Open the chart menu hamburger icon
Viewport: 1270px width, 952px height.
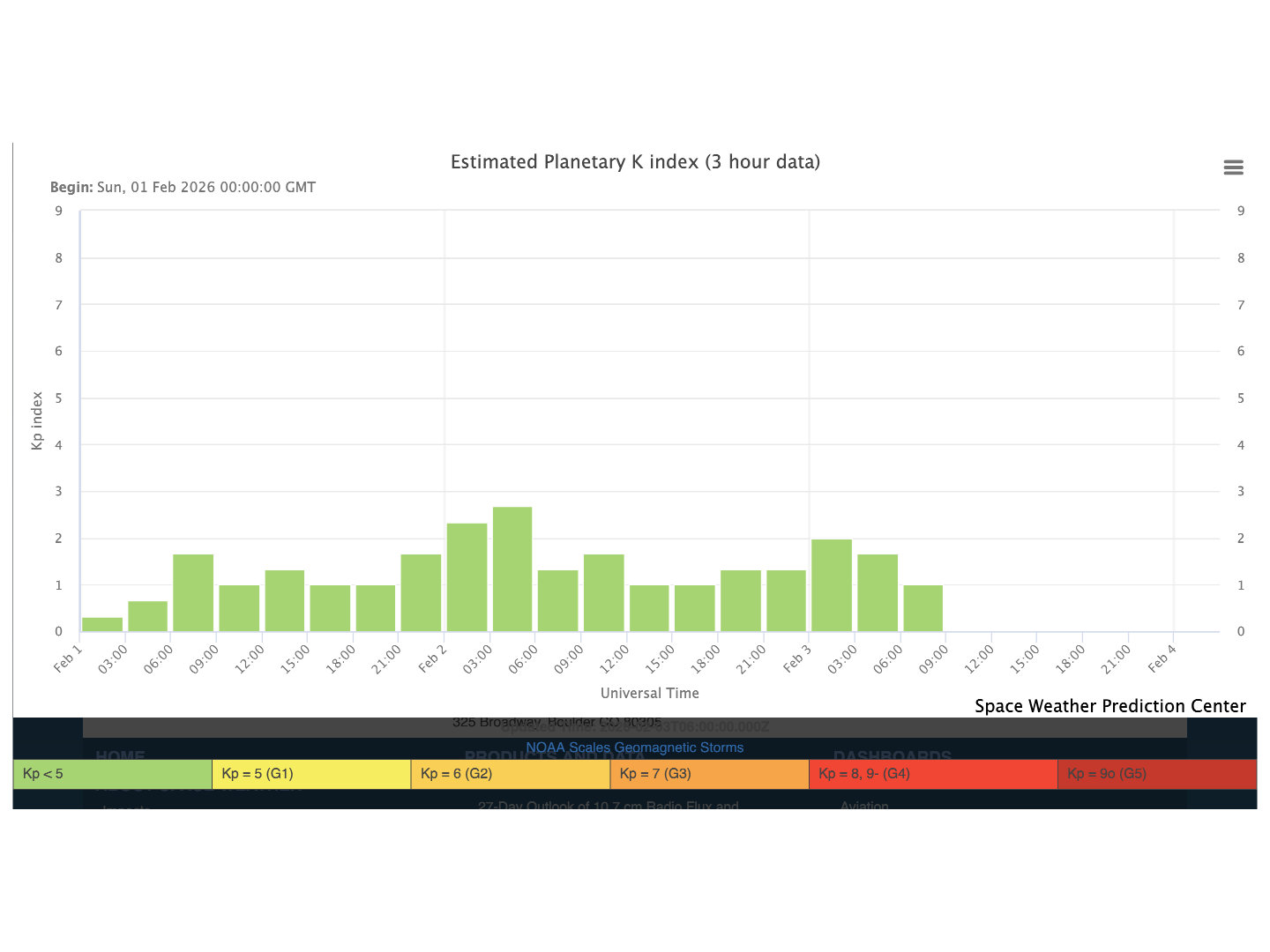click(x=1233, y=167)
